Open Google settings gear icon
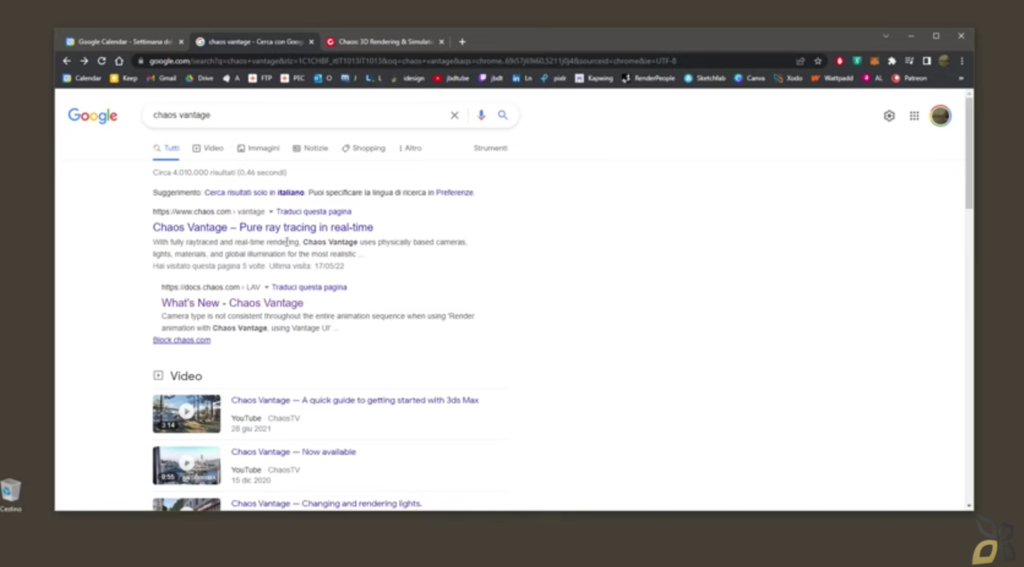Image resolution: width=1024 pixels, height=567 pixels. point(889,116)
